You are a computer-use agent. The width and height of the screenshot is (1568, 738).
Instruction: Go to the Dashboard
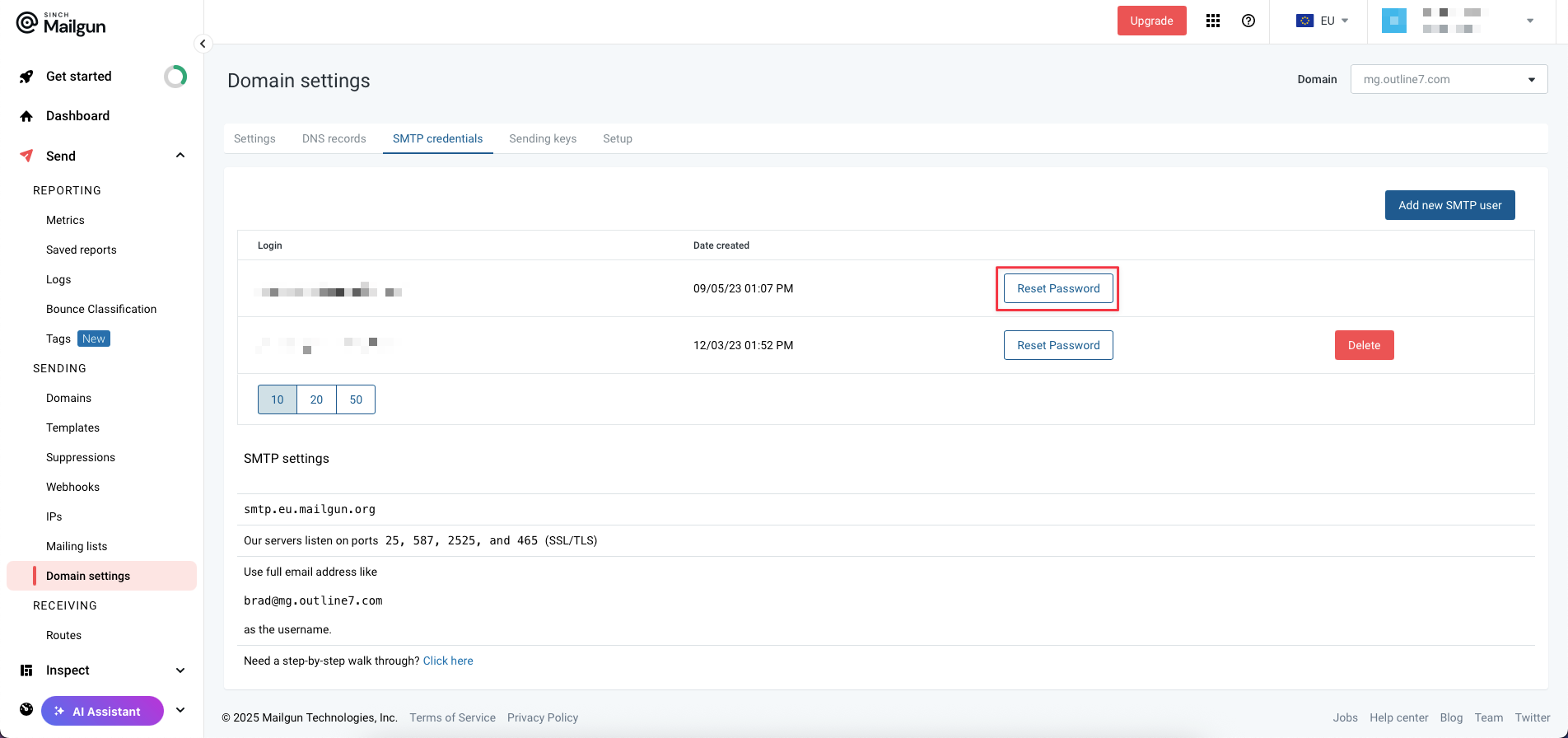point(78,116)
